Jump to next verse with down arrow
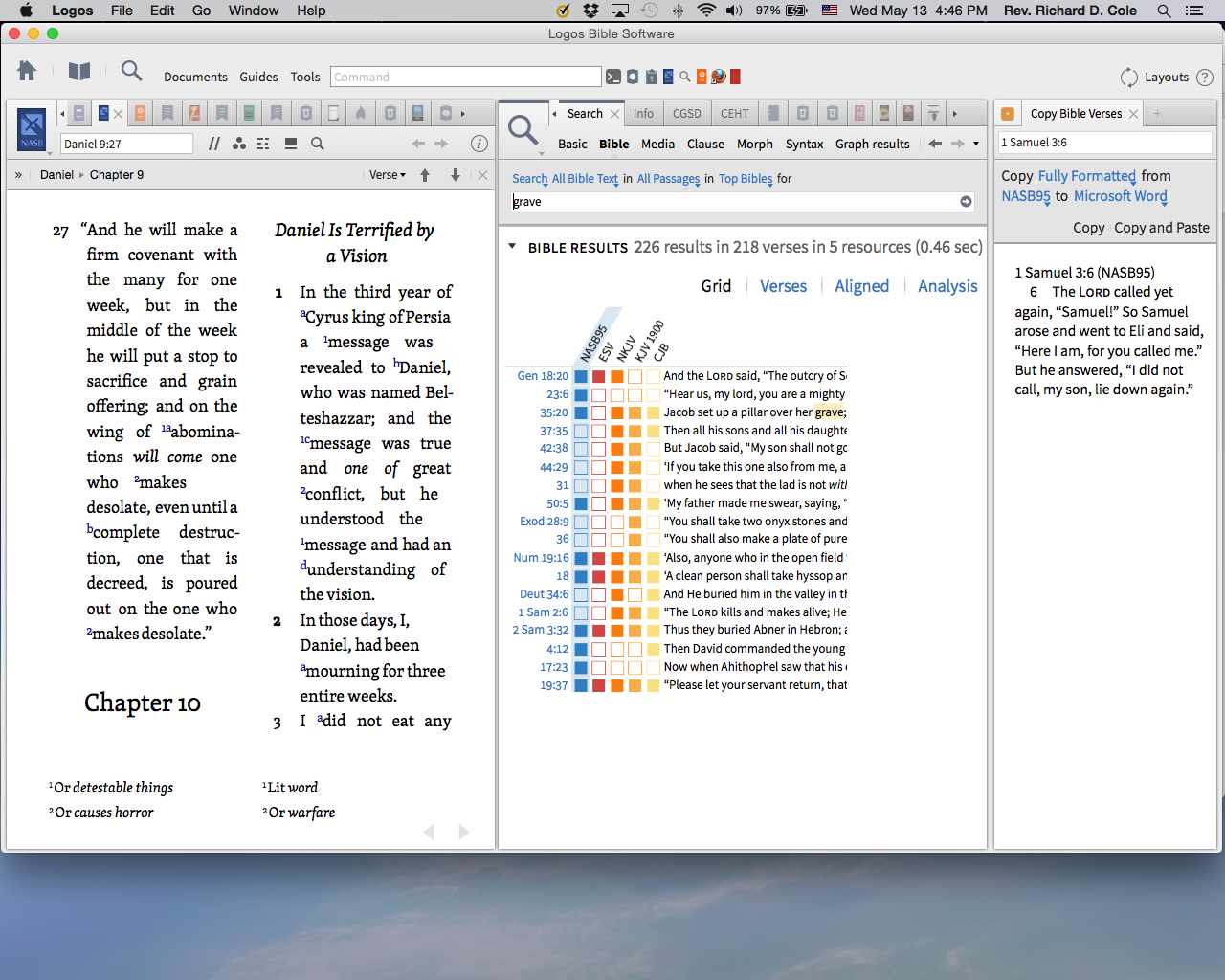The width and height of the screenshot is (1225, 980). [456, 175]
